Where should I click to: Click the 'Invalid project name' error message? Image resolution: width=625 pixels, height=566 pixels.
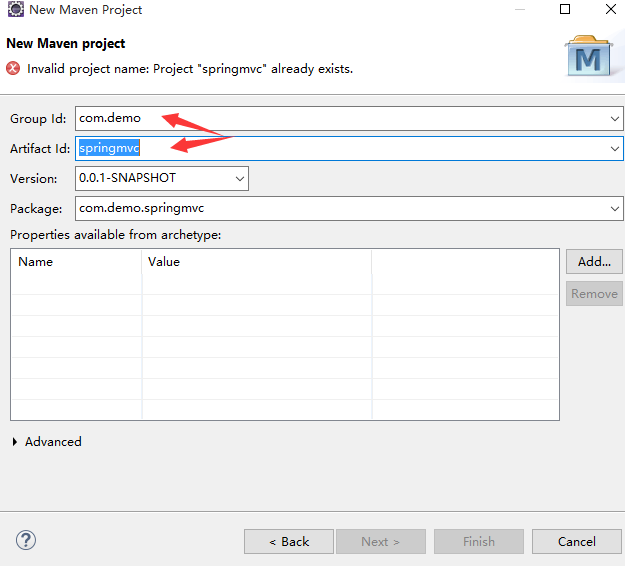(190, 69)
